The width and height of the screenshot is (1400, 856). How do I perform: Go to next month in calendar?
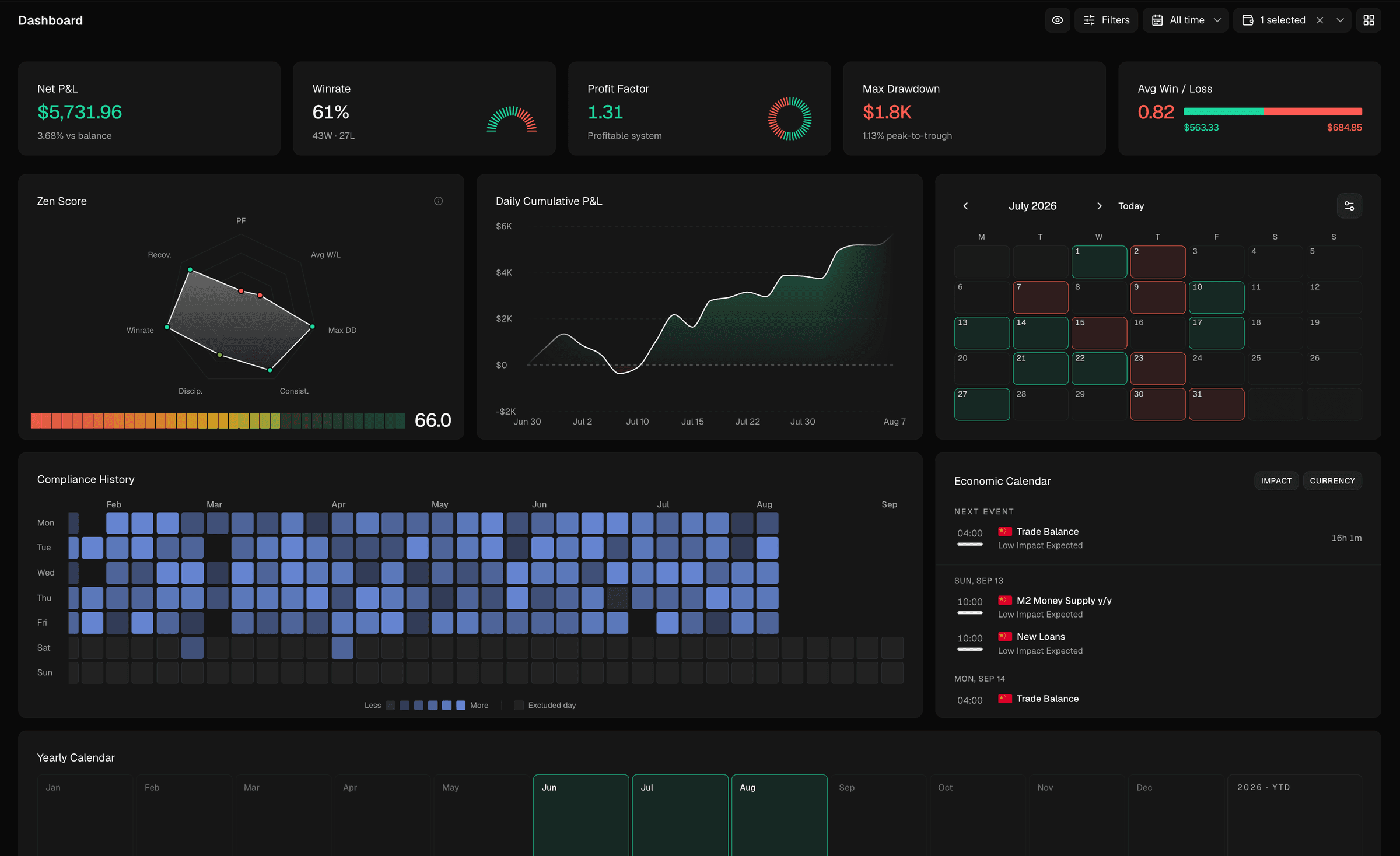tap(1099, 206)
